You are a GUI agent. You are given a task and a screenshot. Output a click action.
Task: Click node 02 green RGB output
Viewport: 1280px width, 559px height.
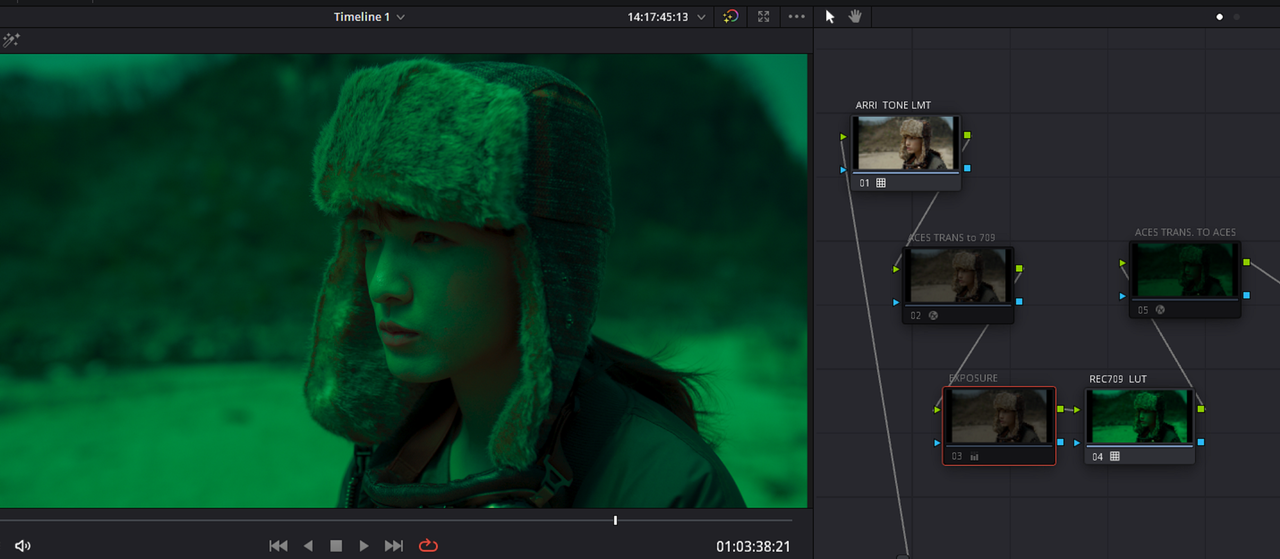[1019, 268]
